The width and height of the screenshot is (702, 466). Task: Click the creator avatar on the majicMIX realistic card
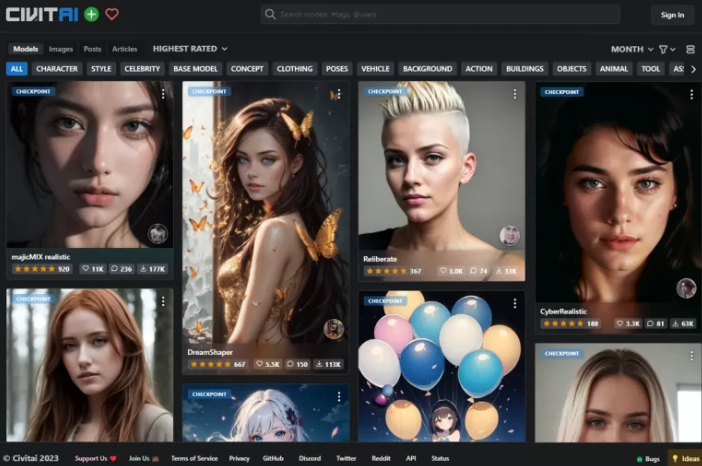[x=157, y=234]
